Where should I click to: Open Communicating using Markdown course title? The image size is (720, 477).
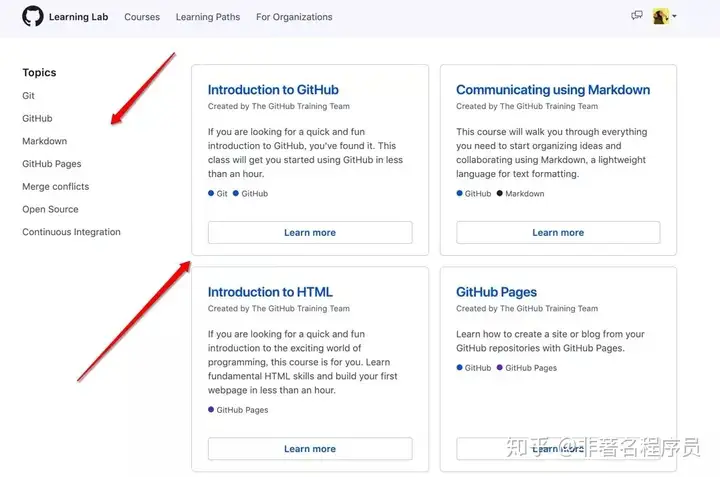553,90
